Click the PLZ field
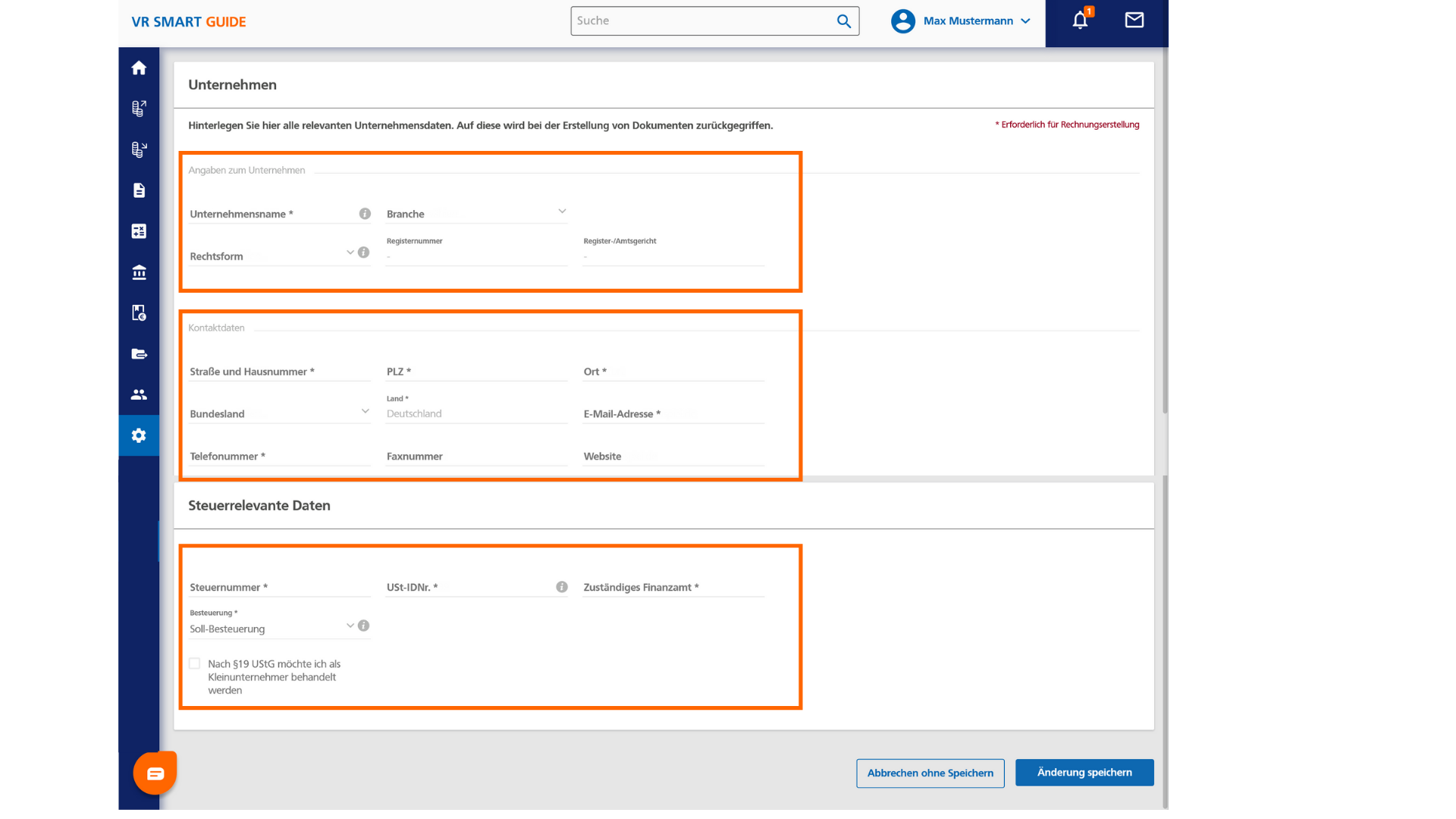1456x819 pixels. point(476,372)
